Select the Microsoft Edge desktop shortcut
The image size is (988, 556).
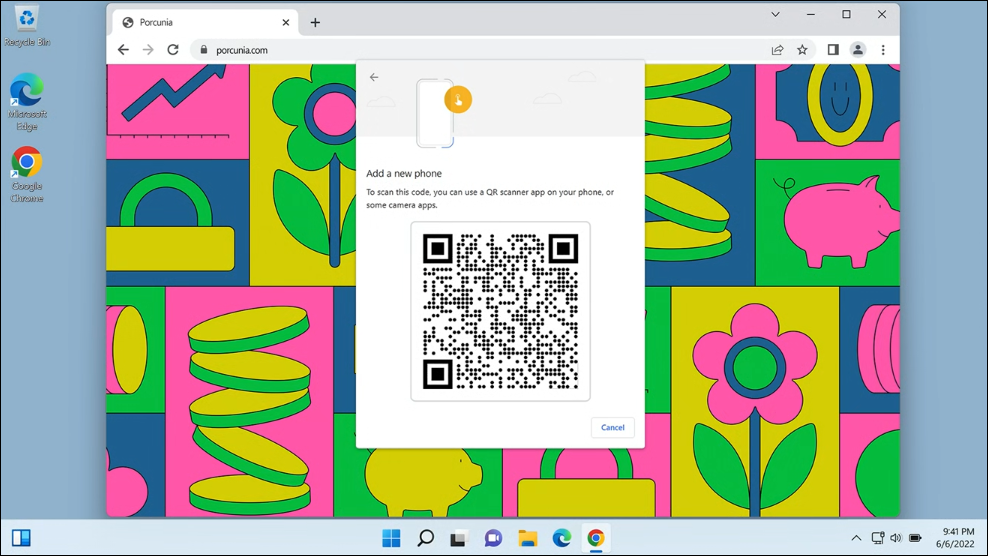pyautogui.click(x=26, y=101)
